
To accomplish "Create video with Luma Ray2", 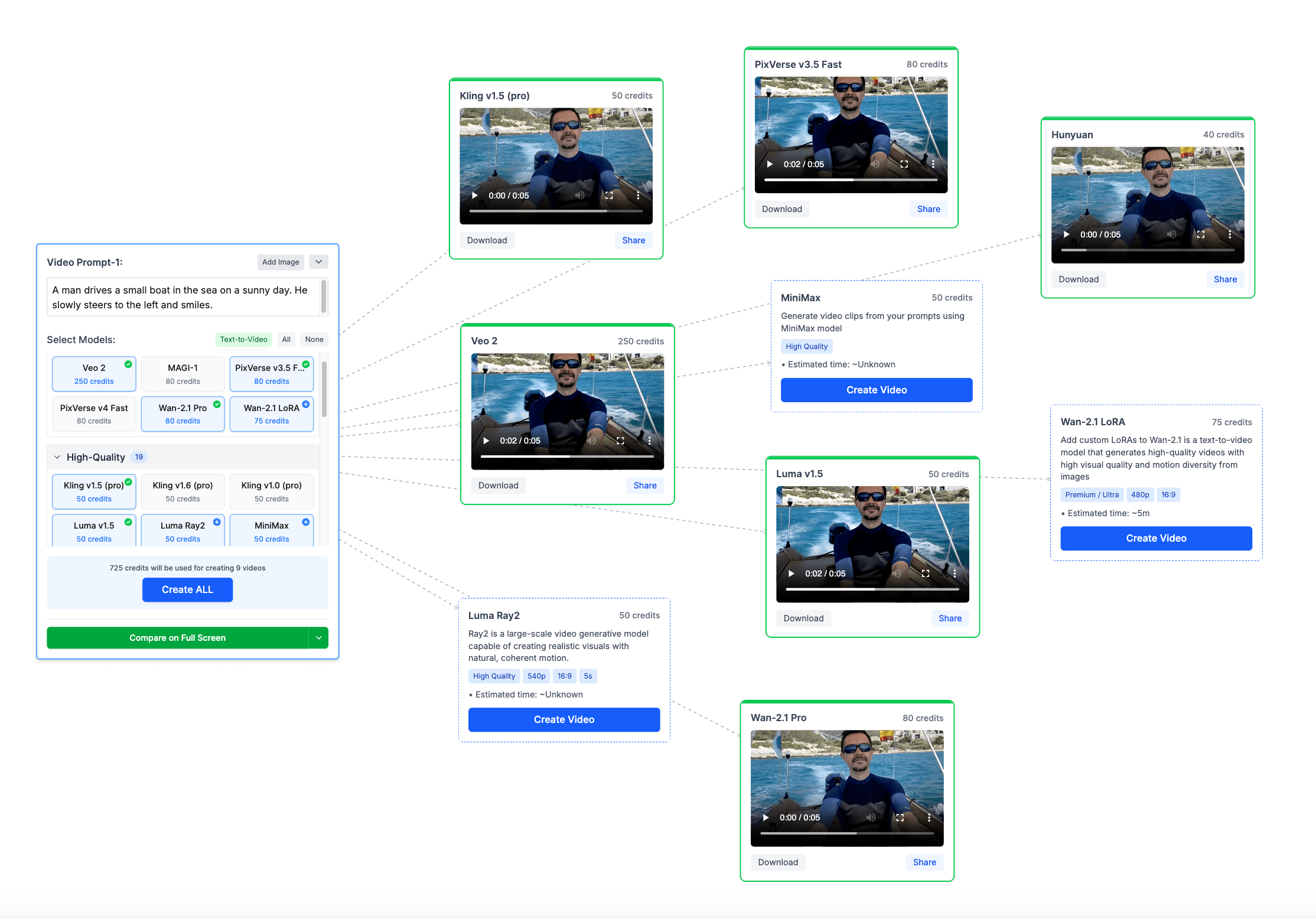I will coord(564,719).
